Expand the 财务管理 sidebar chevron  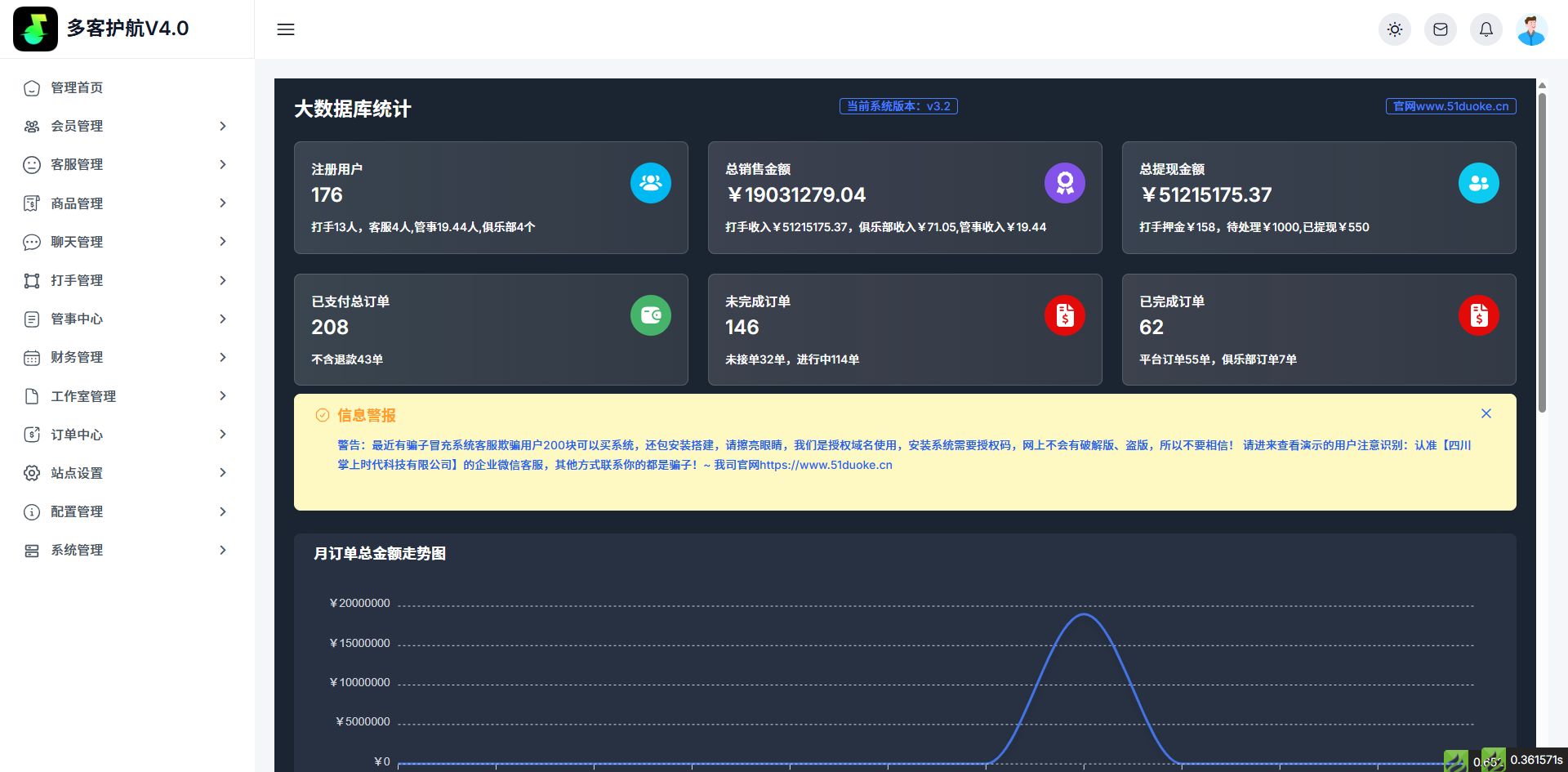coord(223,357)
